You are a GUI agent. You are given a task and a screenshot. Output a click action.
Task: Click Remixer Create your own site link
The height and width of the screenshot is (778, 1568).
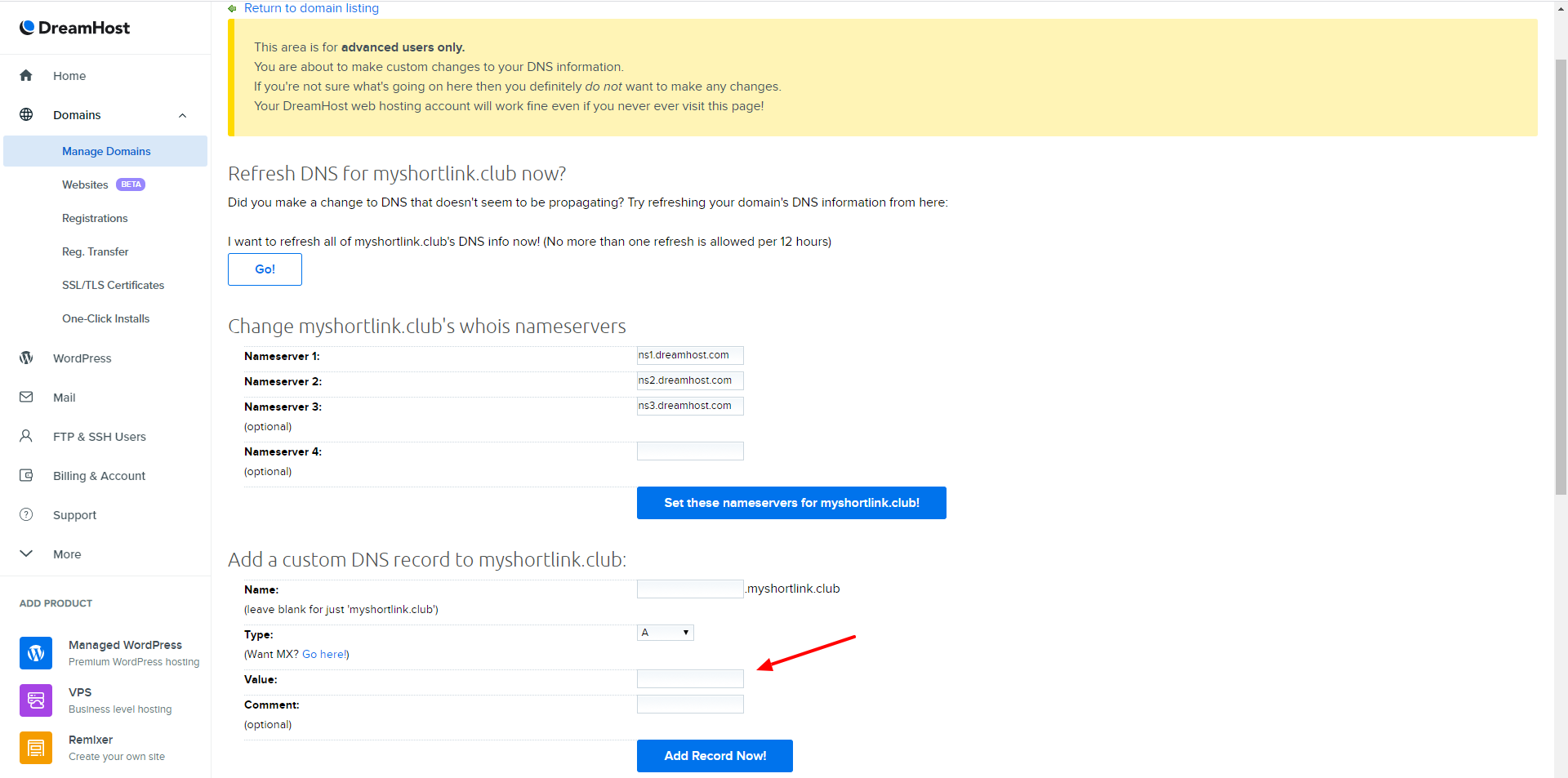[117, 748]
